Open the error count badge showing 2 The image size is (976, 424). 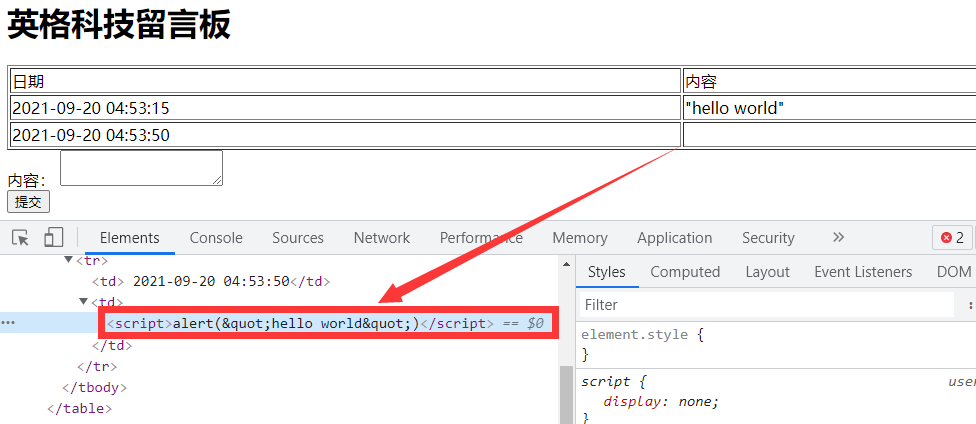point(951,238)
